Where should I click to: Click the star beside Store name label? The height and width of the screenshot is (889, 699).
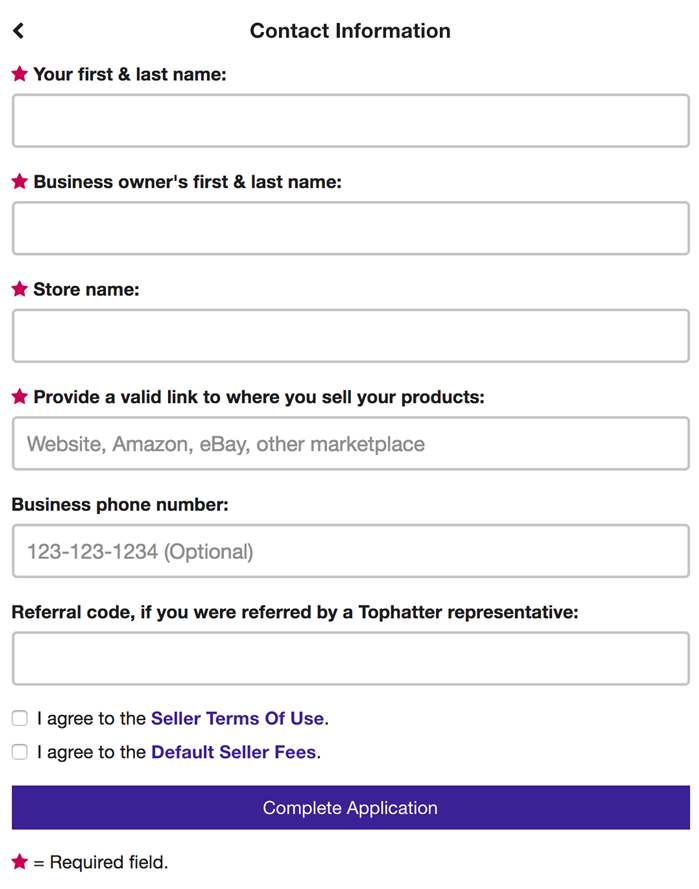[19, 289]
